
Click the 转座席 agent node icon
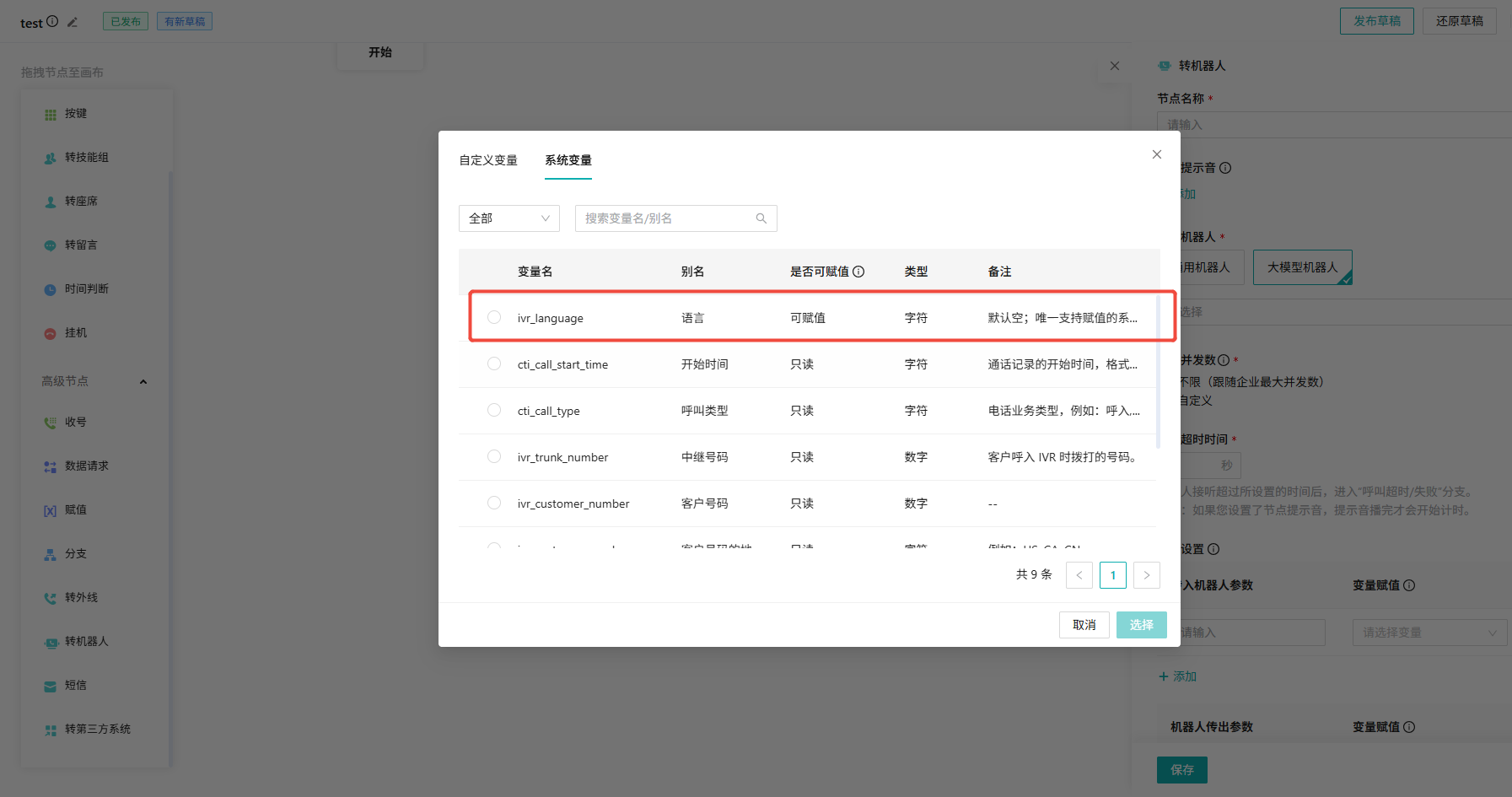coord(51,202)
